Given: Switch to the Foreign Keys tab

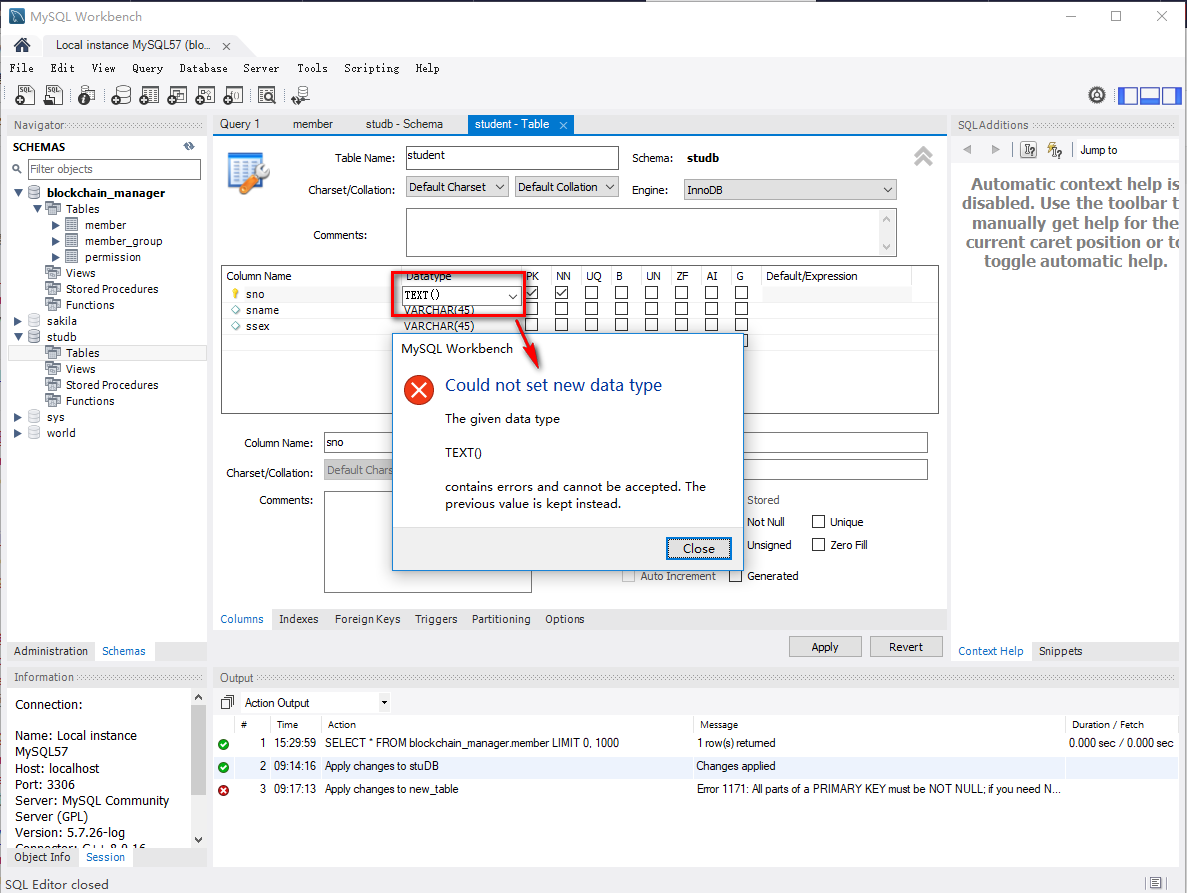Looking at the screenshot, I should 367,619.
